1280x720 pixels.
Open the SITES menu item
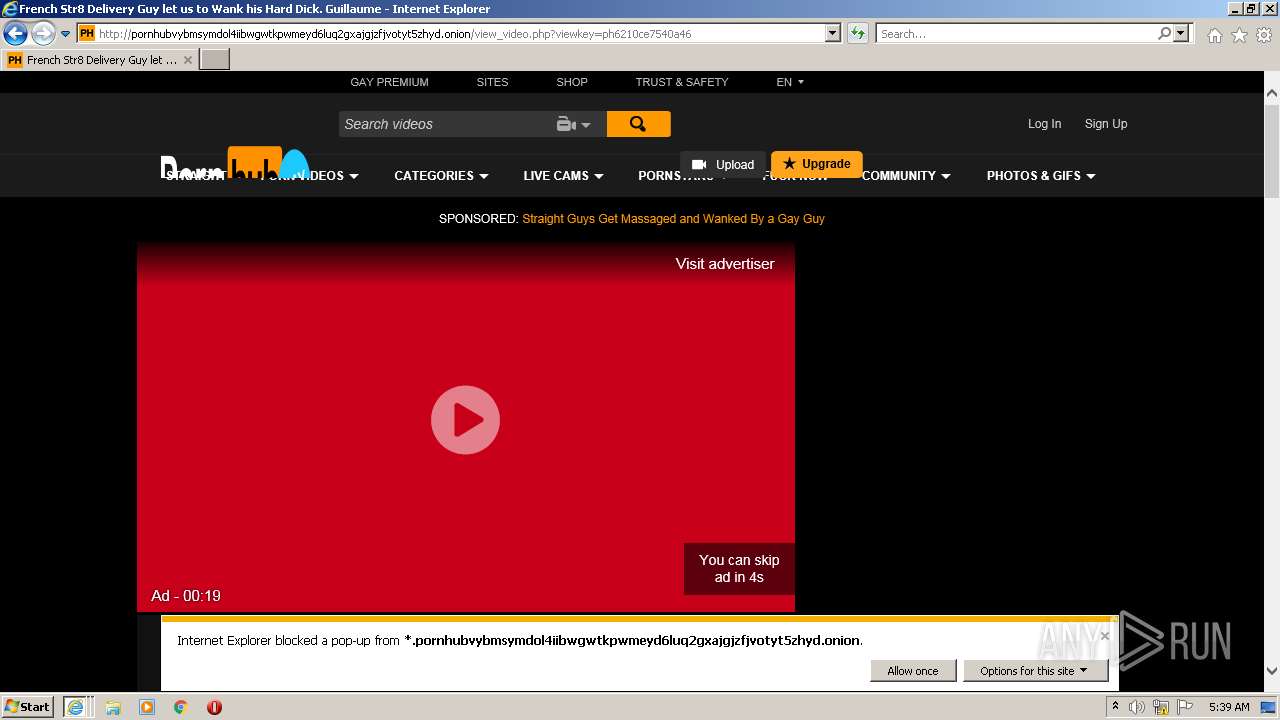492,82
